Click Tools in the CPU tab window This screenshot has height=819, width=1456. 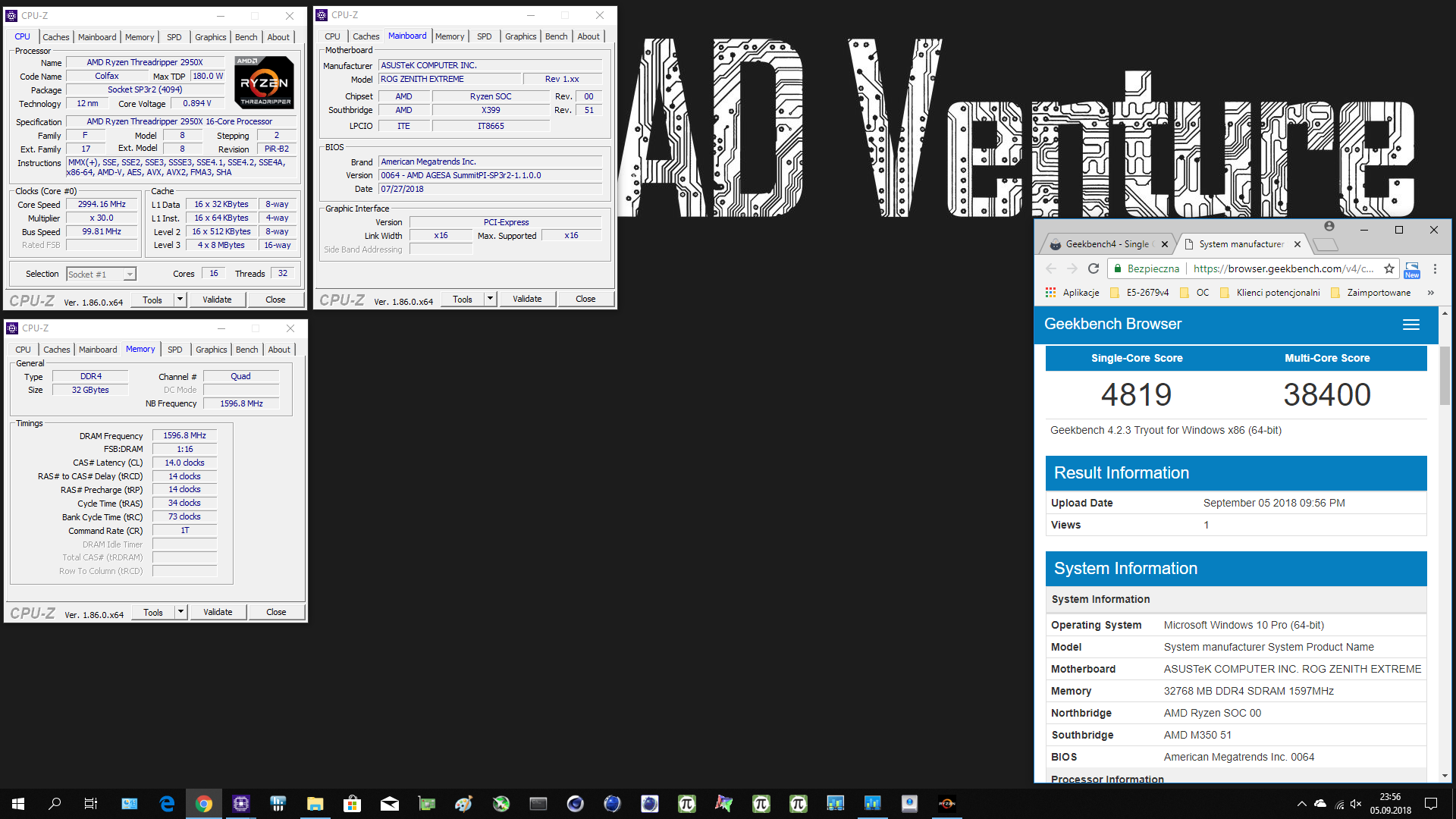pyautogui.click(x=152, y=300)
